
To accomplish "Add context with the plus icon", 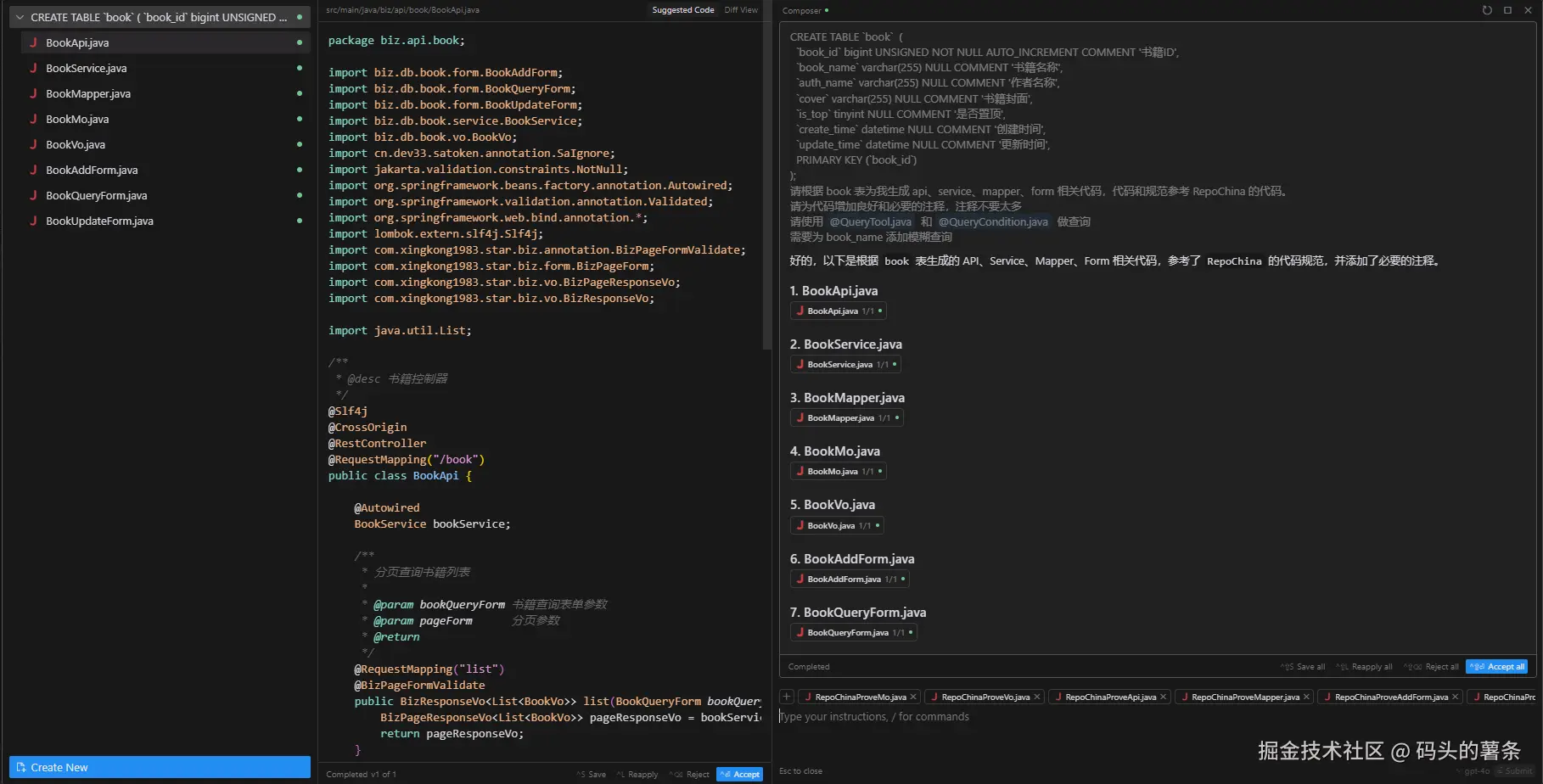I will (787, 697).
